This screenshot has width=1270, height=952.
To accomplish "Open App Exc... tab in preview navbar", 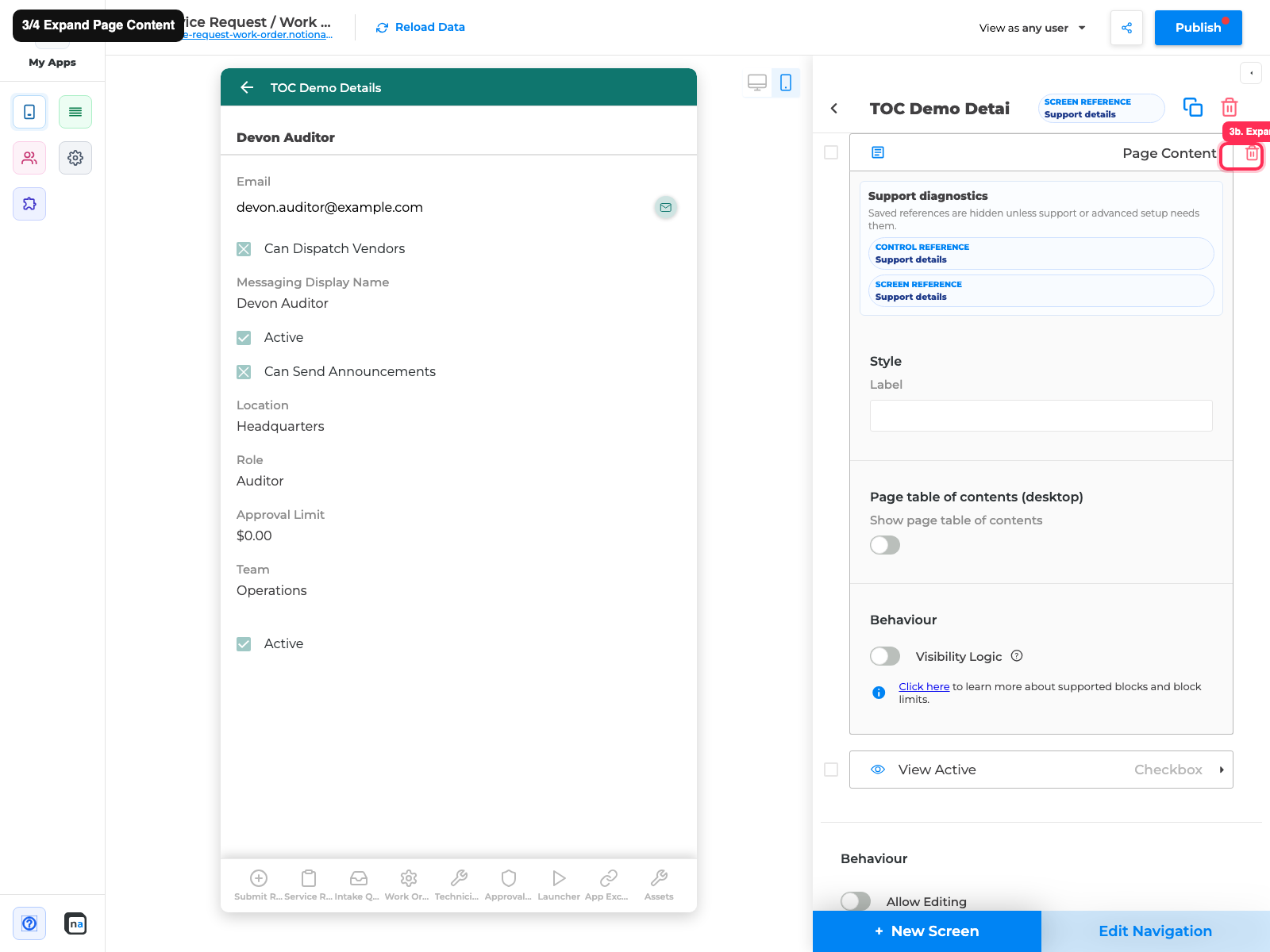I will (x=608, y=885).
